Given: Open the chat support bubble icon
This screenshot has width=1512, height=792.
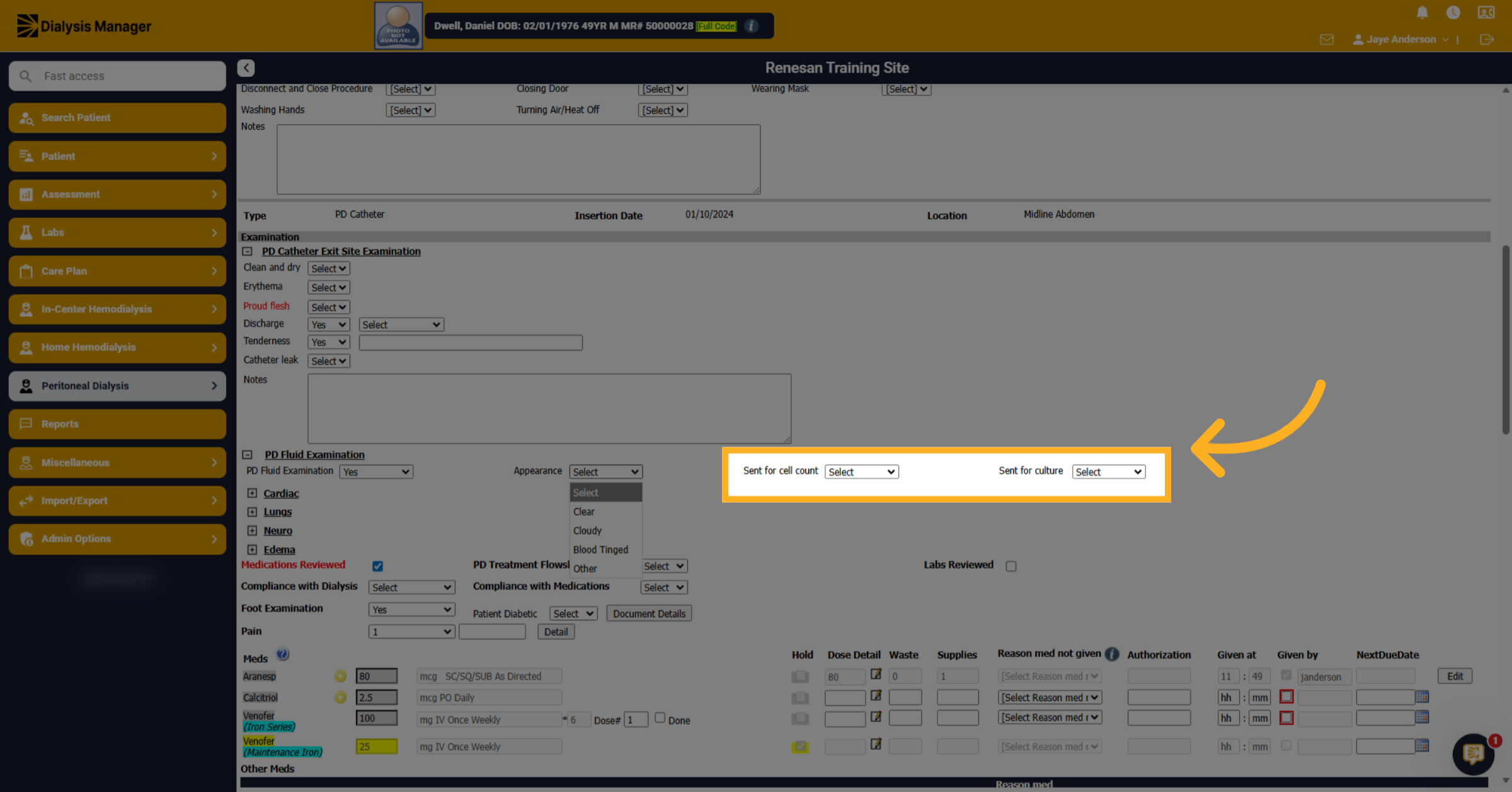Looking at the screenshot, I should tap(1473, 754).
